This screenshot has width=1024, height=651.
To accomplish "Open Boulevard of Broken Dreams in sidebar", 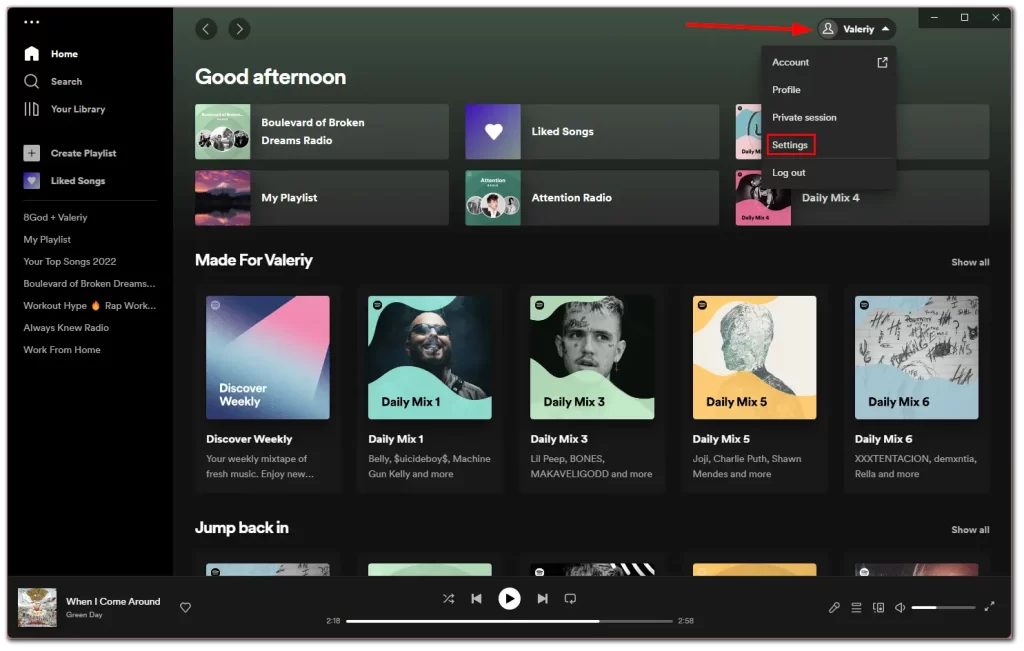I will (89, 284).
